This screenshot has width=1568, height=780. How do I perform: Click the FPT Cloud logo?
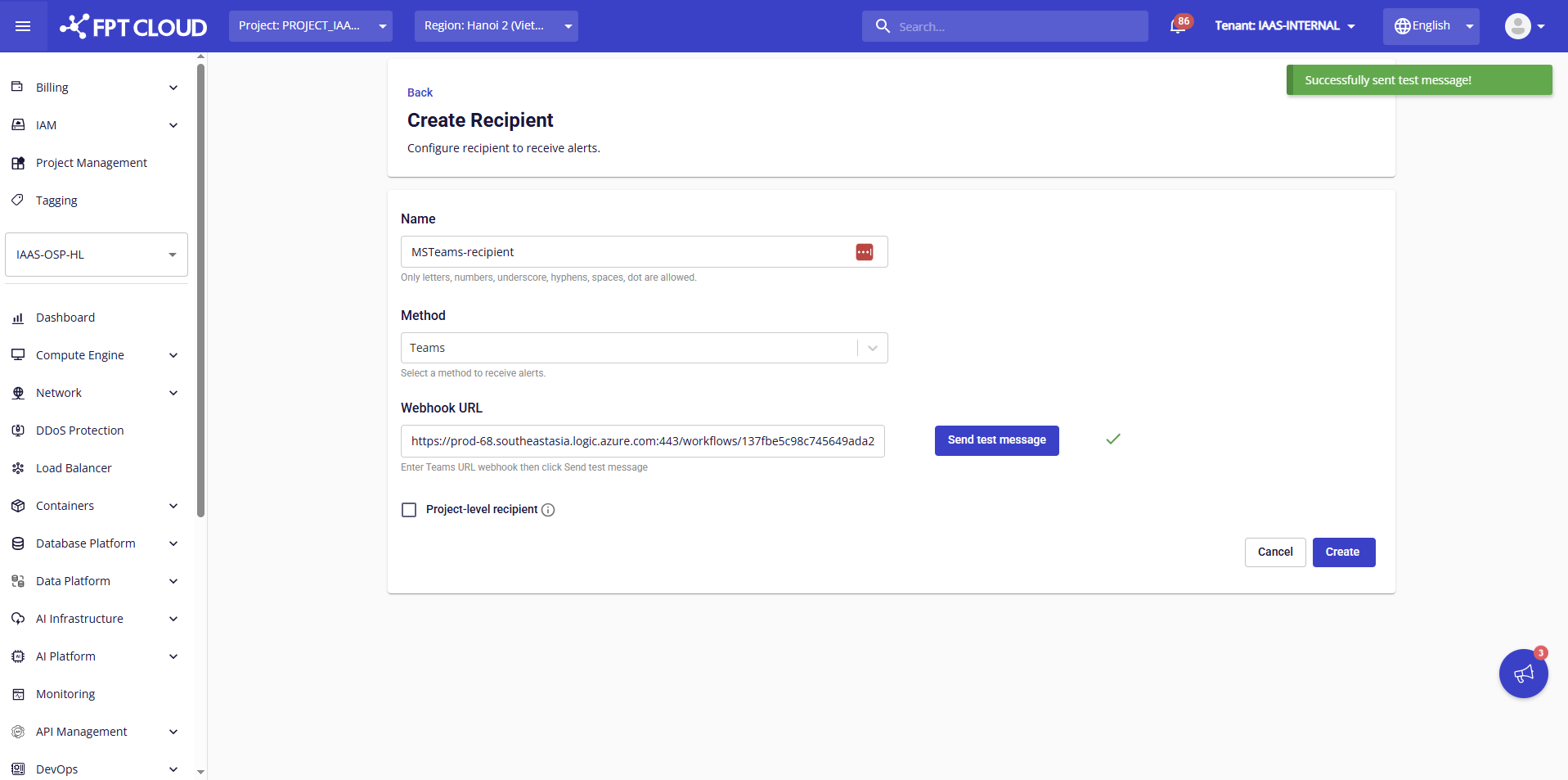(134, 26)
